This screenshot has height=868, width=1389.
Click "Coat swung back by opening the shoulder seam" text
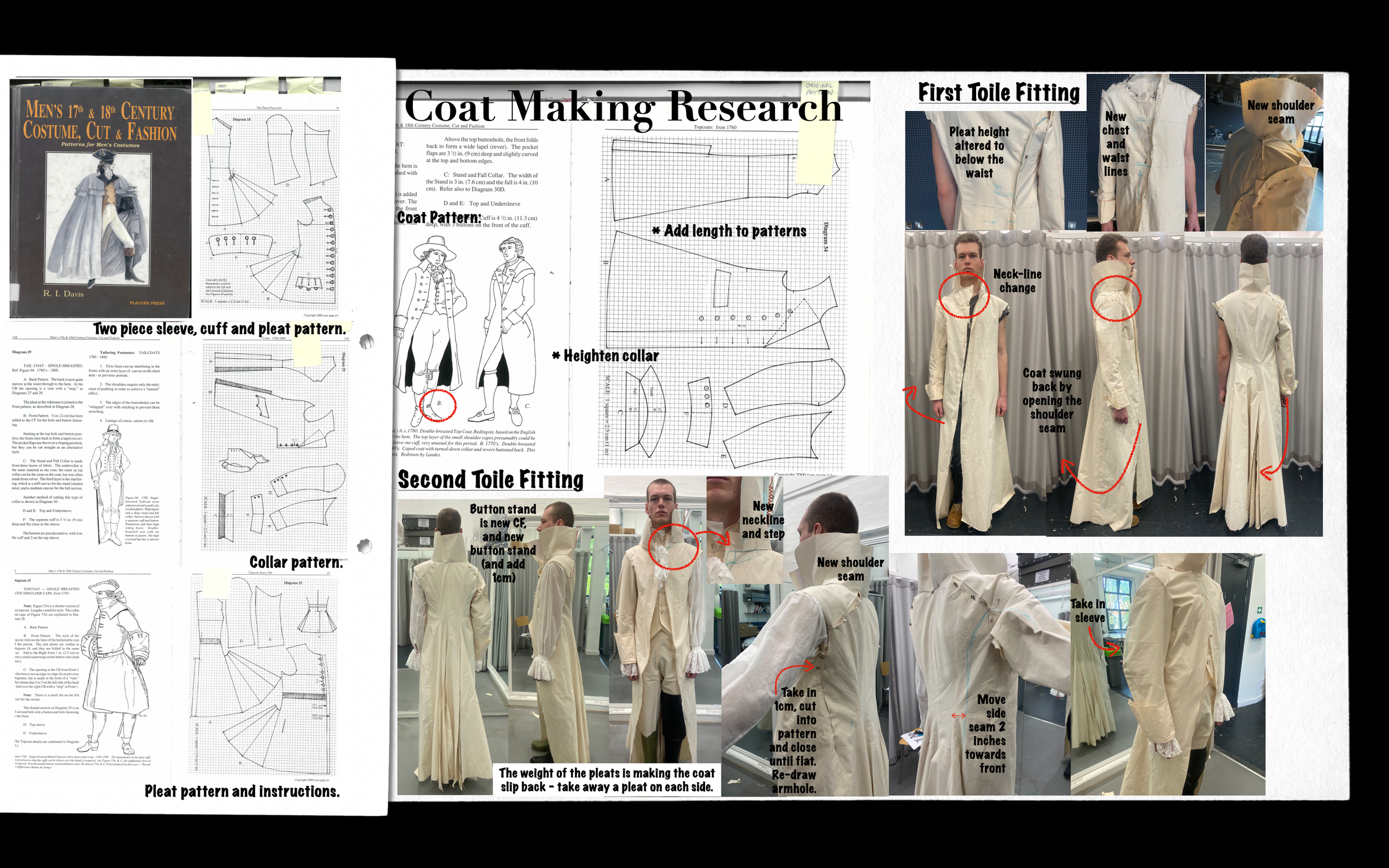(1051, 400)
